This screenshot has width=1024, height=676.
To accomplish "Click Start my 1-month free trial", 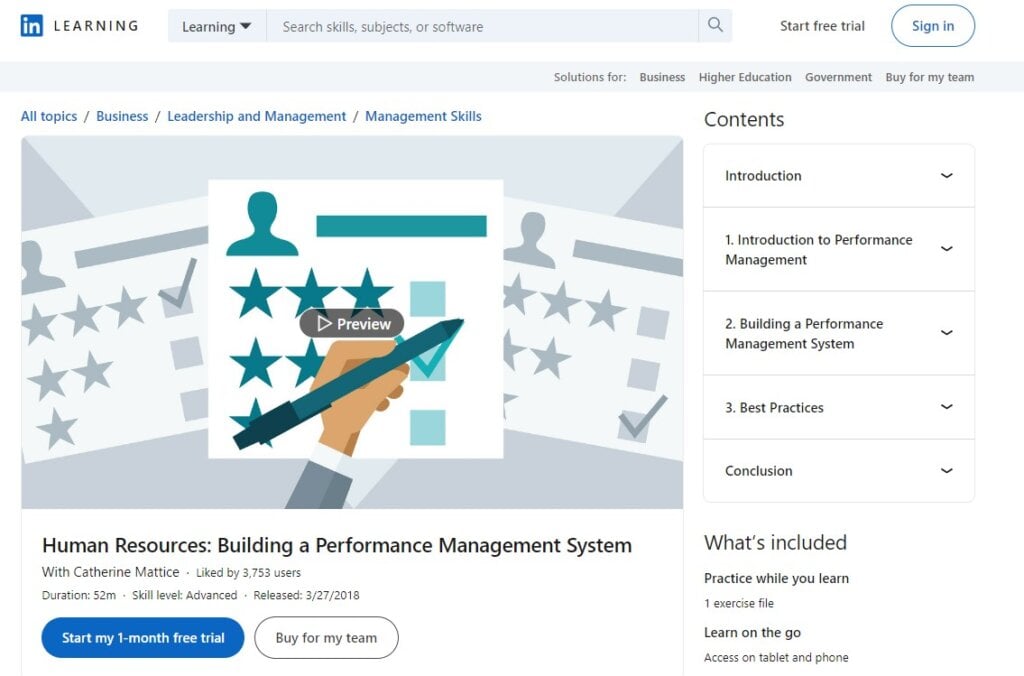I will [x=143, y=637].
